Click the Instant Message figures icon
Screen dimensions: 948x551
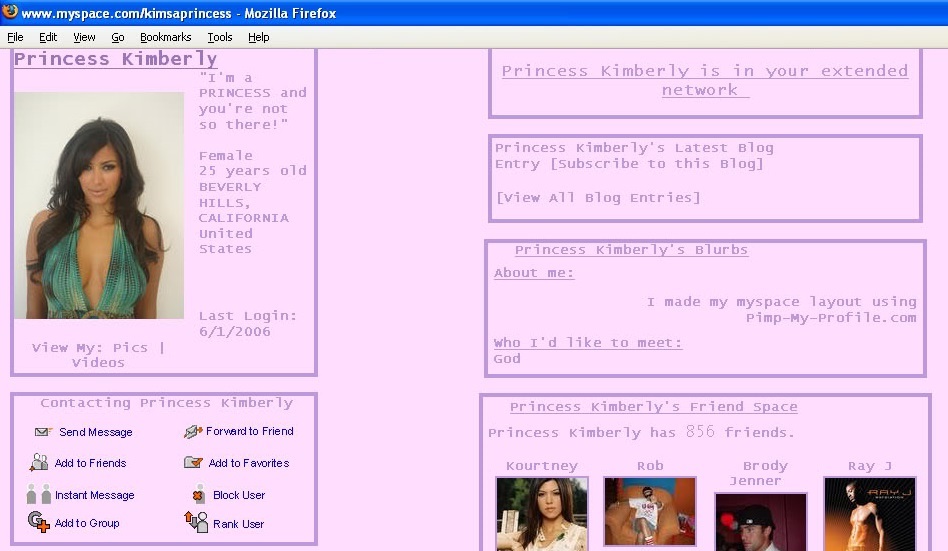pyautogui.click(x=39, y=494)
